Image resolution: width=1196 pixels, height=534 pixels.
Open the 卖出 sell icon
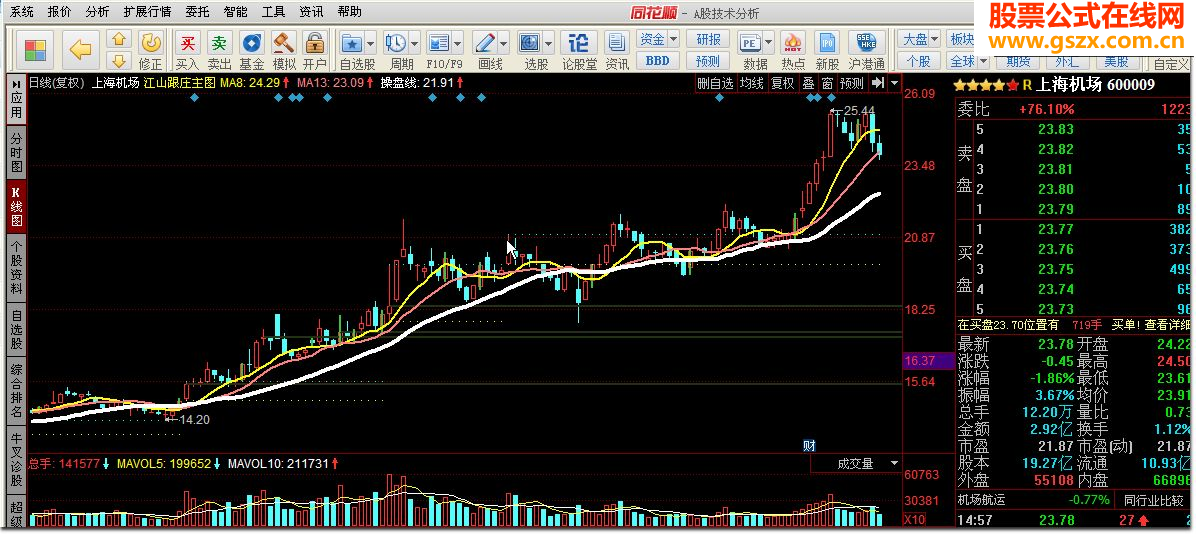click(x=220, y=43)
